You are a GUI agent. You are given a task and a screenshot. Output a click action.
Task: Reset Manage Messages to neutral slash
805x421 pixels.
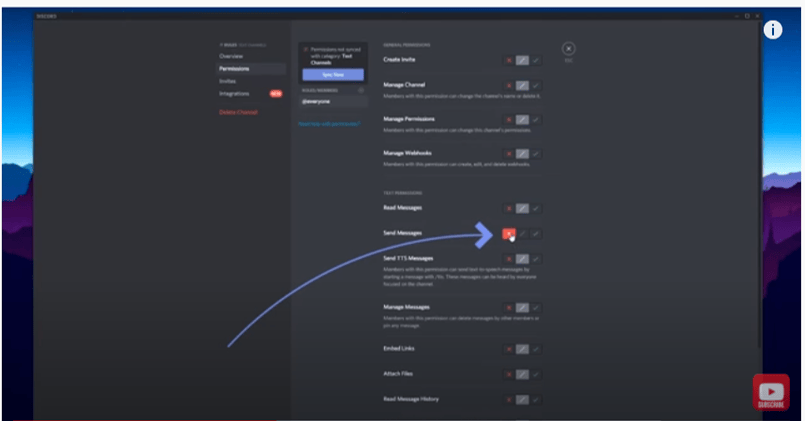(x=522, y=308)
